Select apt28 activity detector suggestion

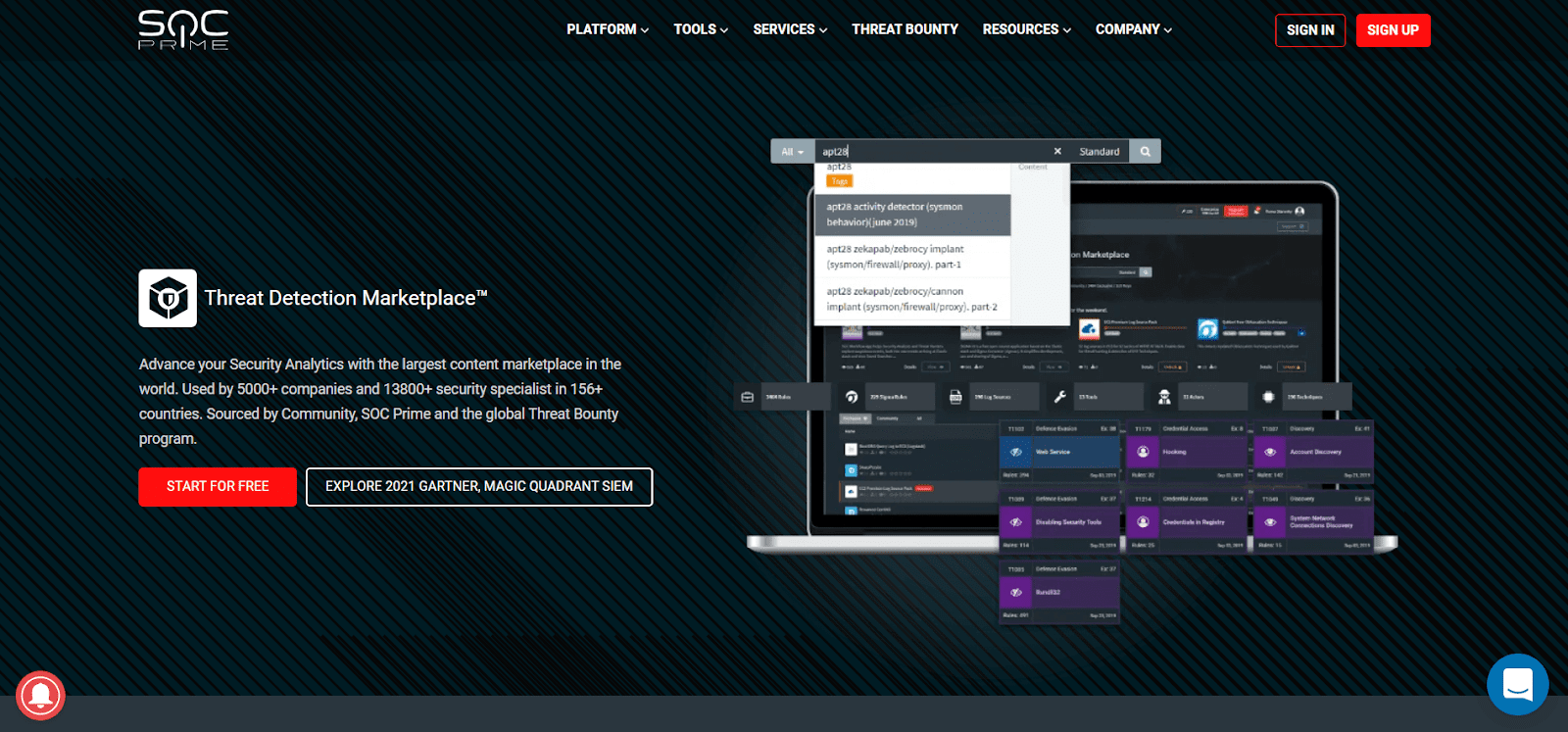point(912,215)
